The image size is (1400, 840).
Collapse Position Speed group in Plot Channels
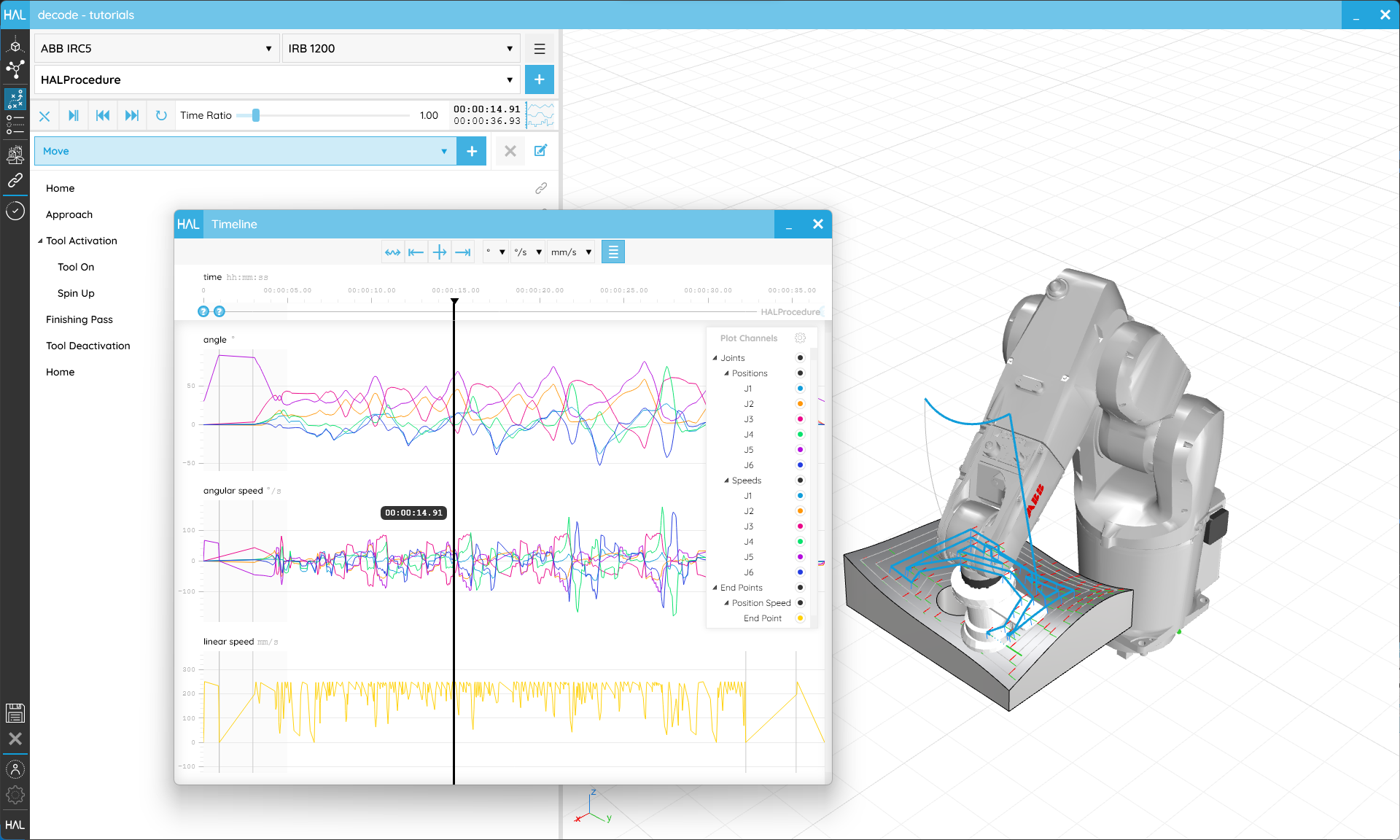pyautogui.click(x=727, y=603)
